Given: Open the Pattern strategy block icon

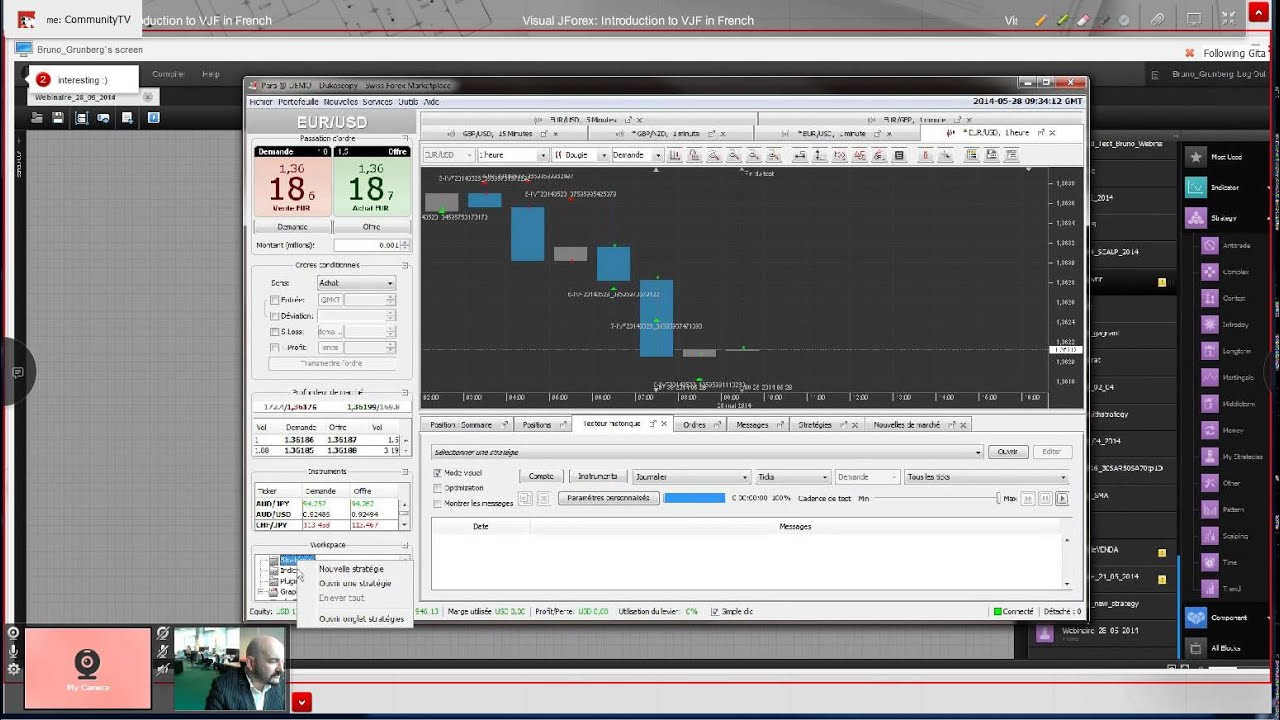Looking at the screenshot, I should pyautogui.click(x=1210, y=509).
